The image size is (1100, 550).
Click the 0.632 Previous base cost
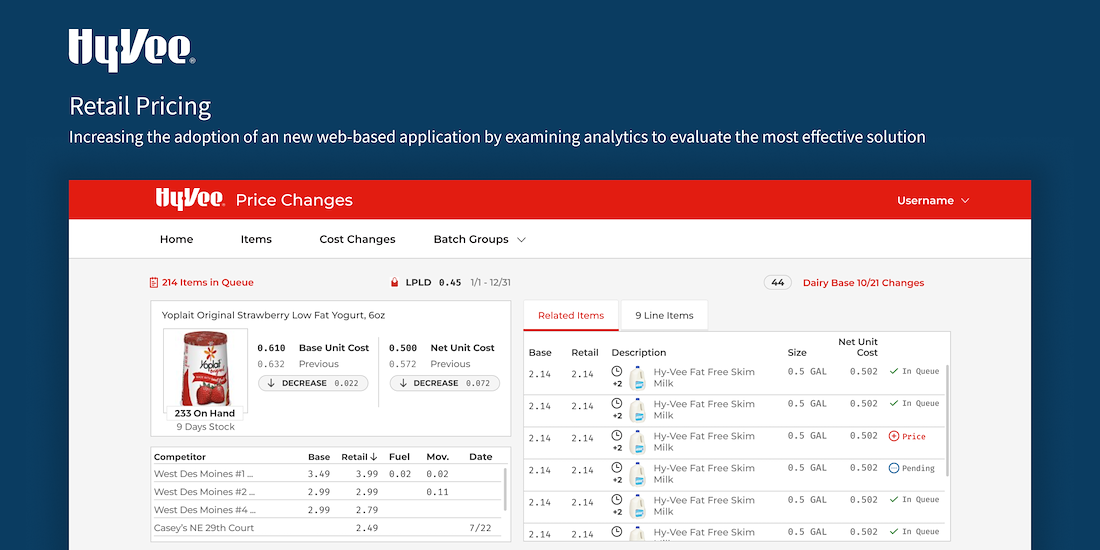(x=271, y=364)
